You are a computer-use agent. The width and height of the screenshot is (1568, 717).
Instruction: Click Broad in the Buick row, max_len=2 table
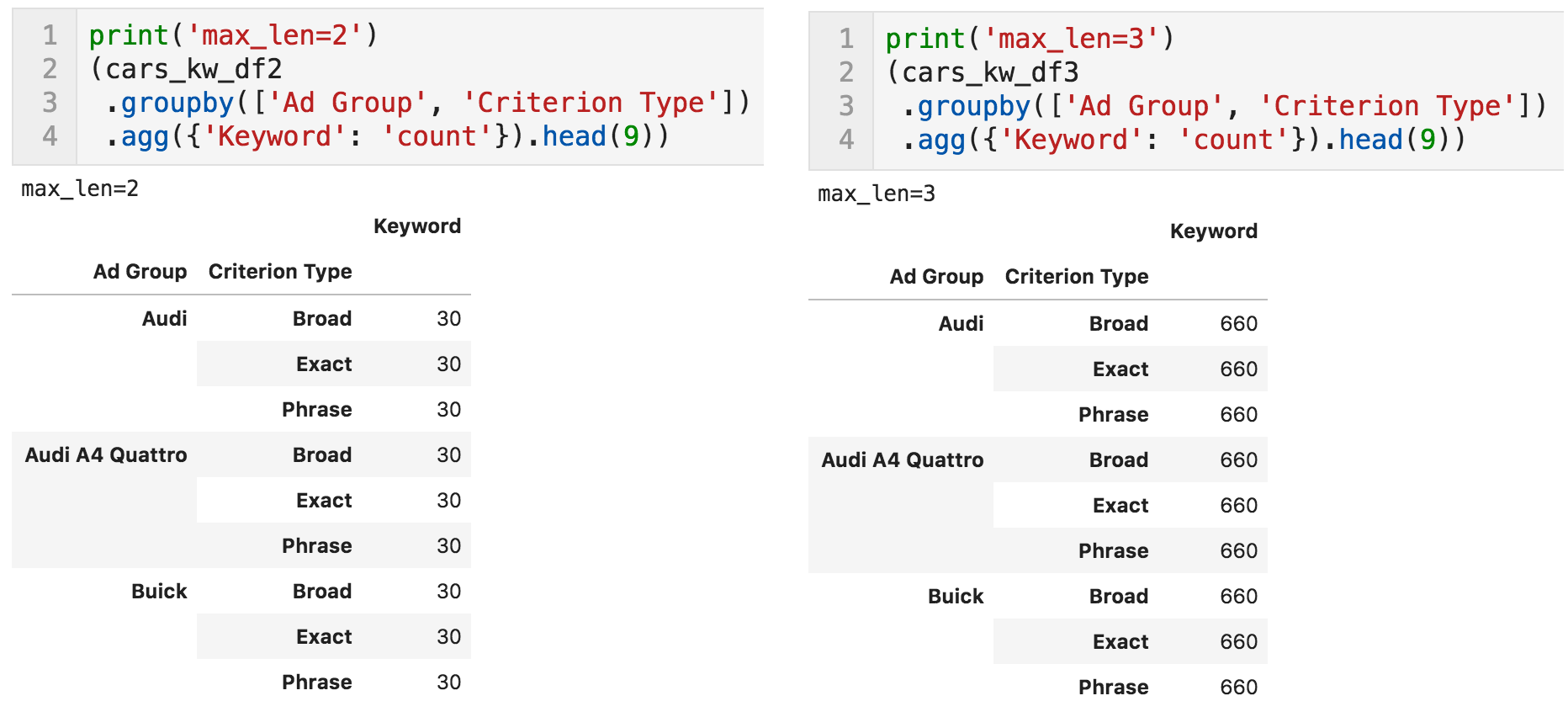(x=322, y=592)
